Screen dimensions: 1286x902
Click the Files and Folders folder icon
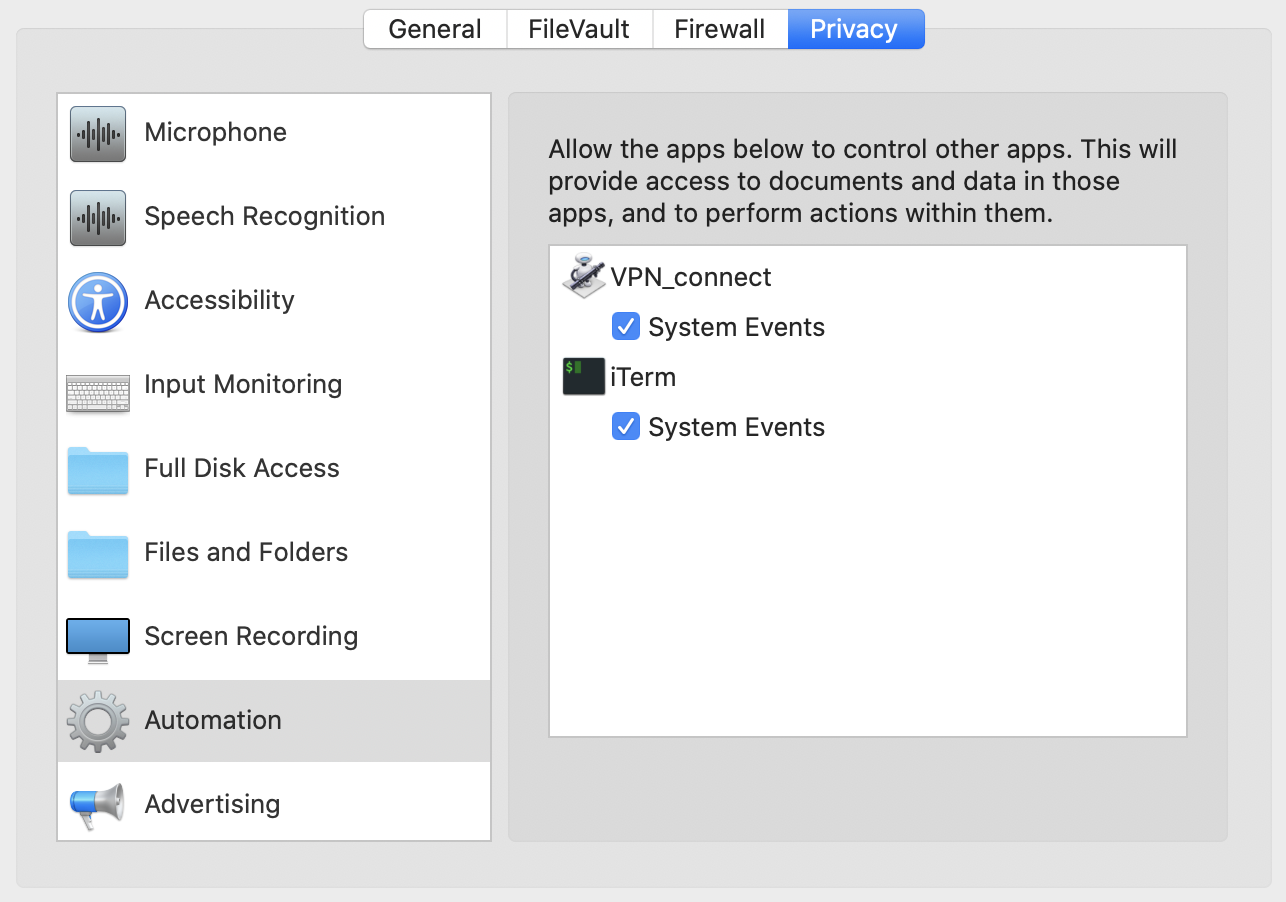[x=98, y=554]
